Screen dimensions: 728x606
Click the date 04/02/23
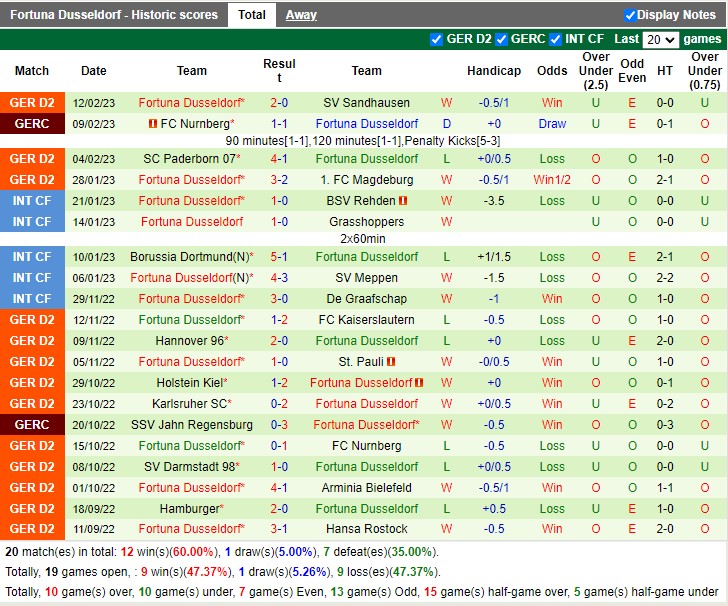tap(93, 159)
